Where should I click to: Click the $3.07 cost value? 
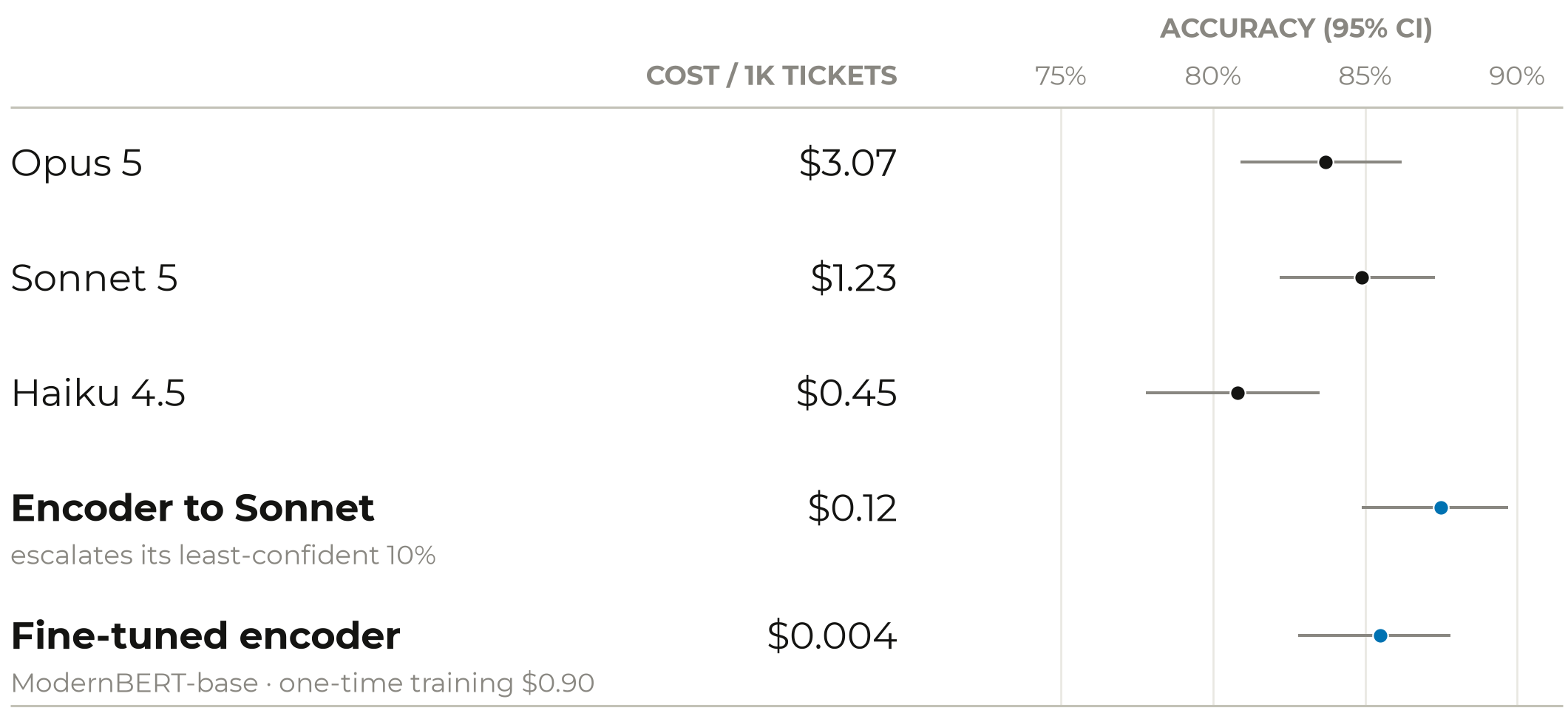click(847, 163)
